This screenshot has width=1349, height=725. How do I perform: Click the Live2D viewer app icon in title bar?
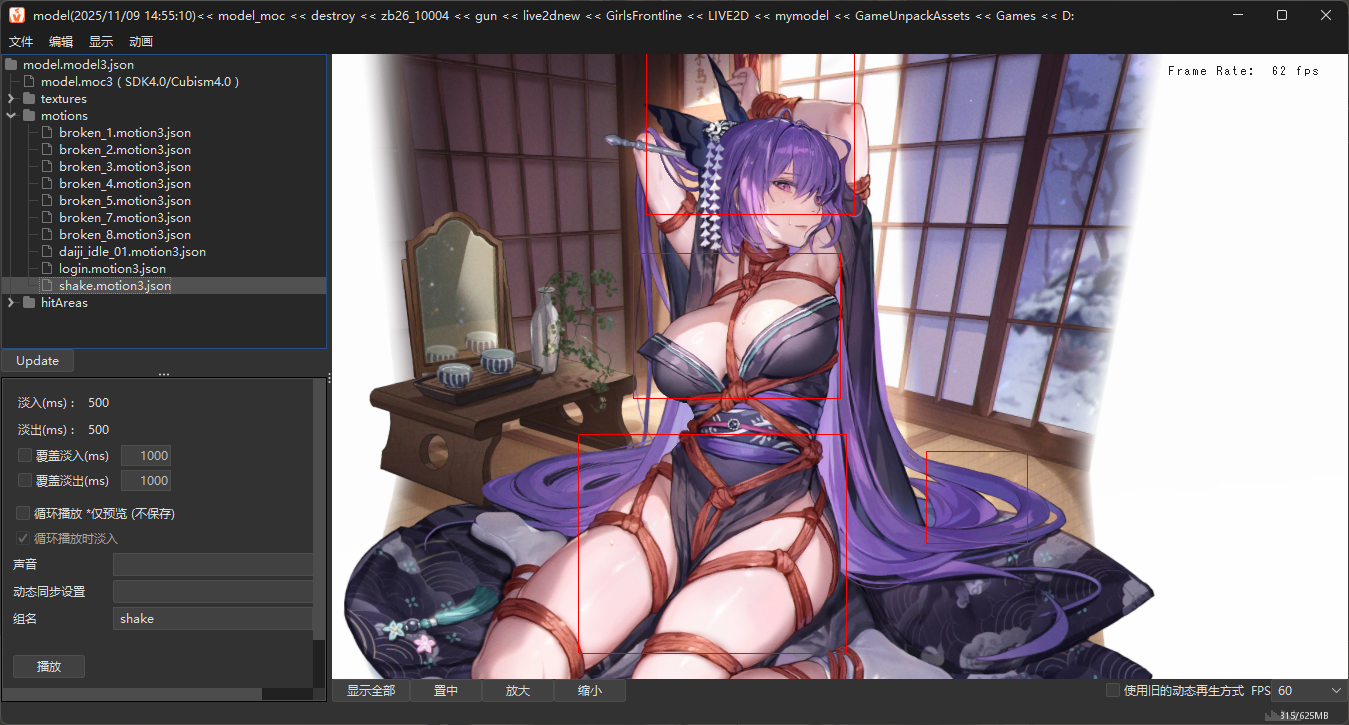[x=17, y=16]
